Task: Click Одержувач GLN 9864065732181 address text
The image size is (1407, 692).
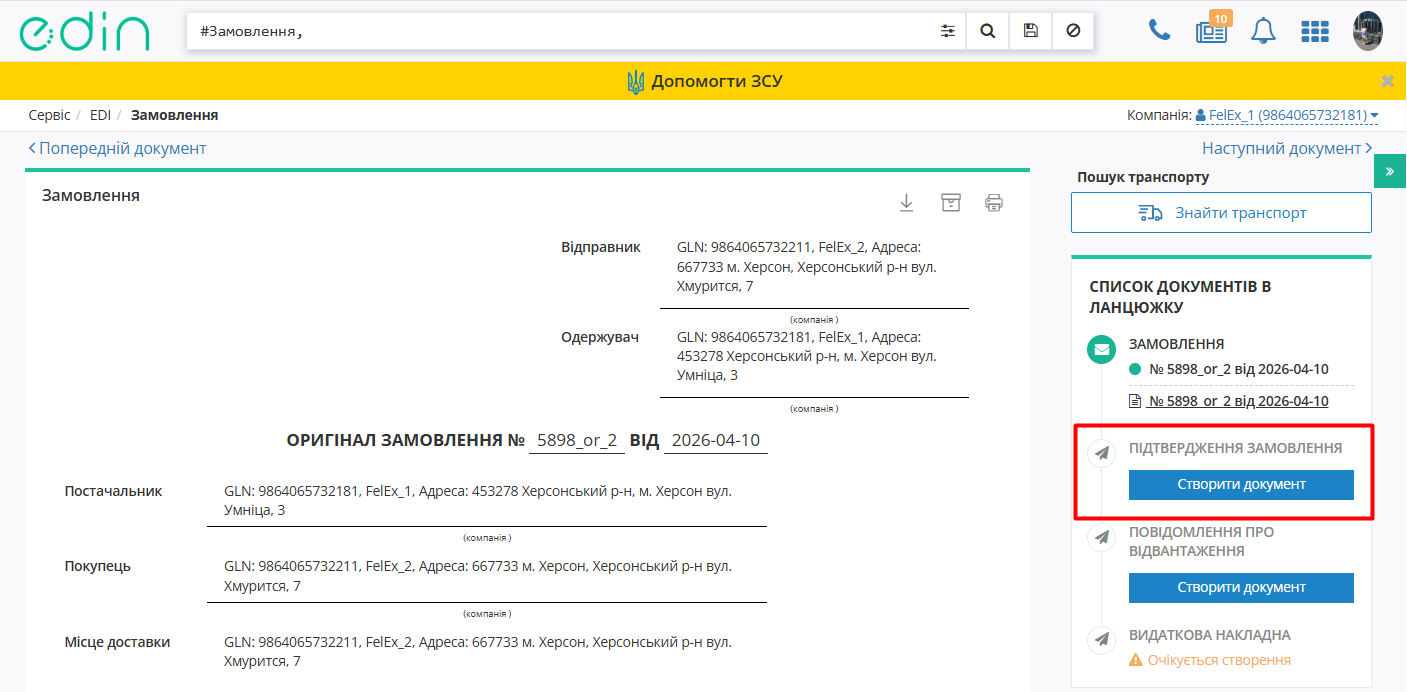Action: click(807, 356)
